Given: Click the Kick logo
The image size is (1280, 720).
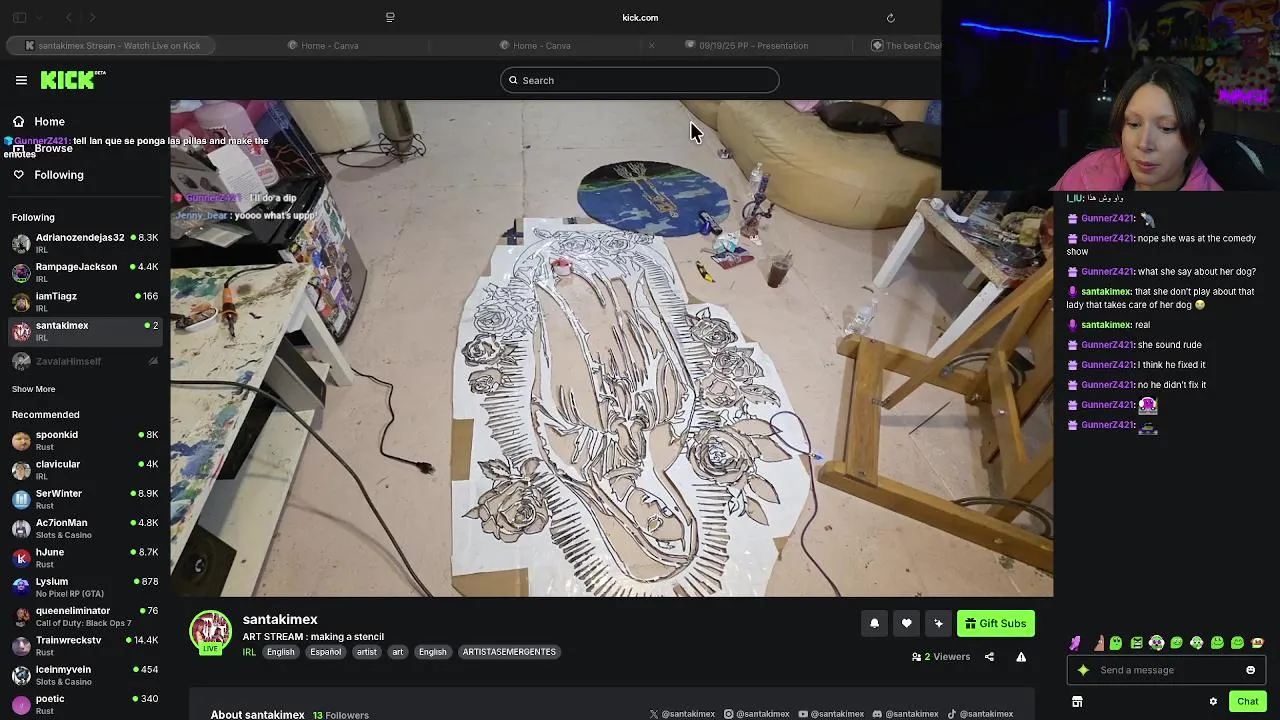Looking at the screenshot, I should pos(72,80).
